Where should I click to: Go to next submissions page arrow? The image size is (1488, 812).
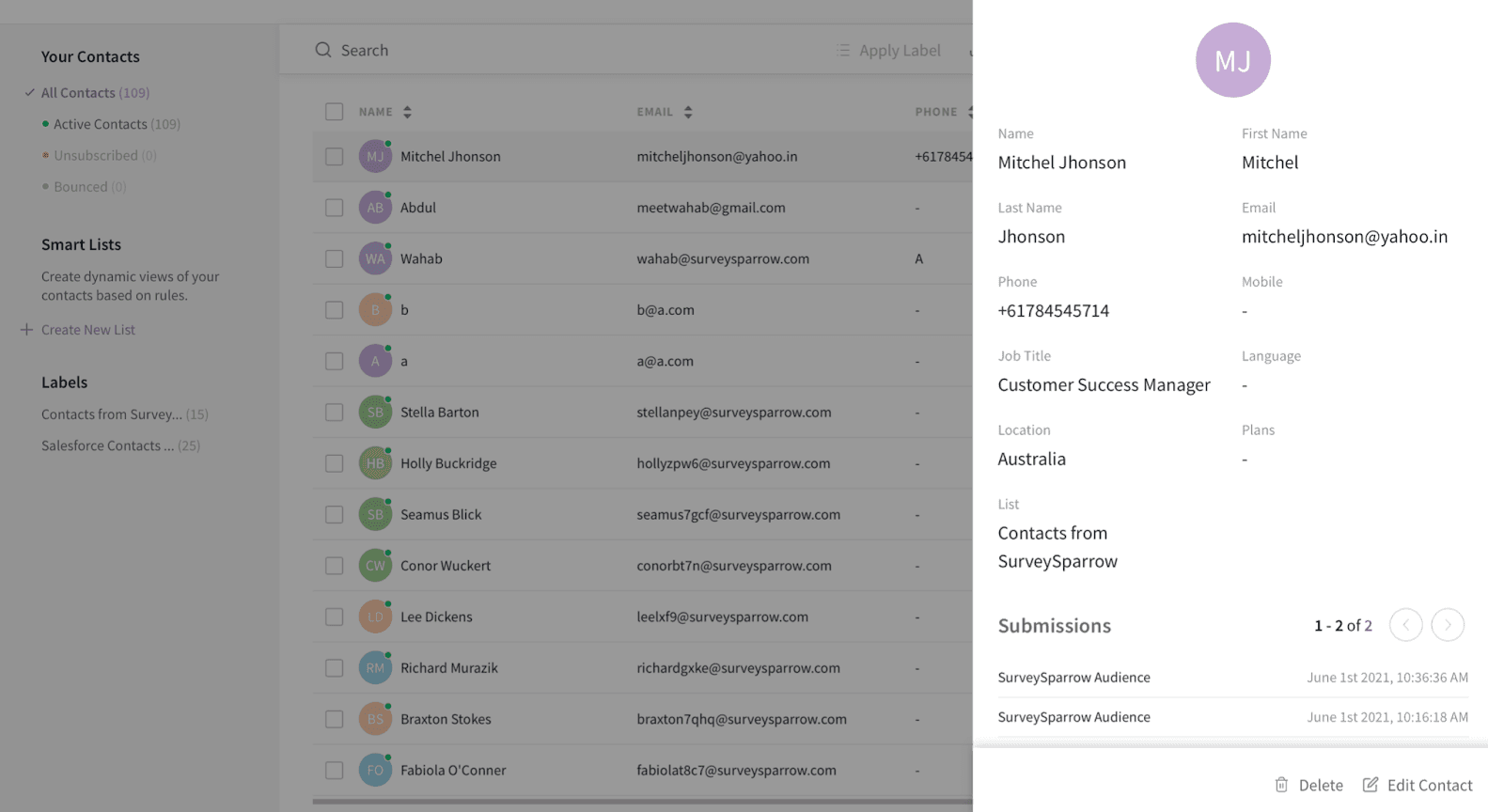click(1448, 625)
